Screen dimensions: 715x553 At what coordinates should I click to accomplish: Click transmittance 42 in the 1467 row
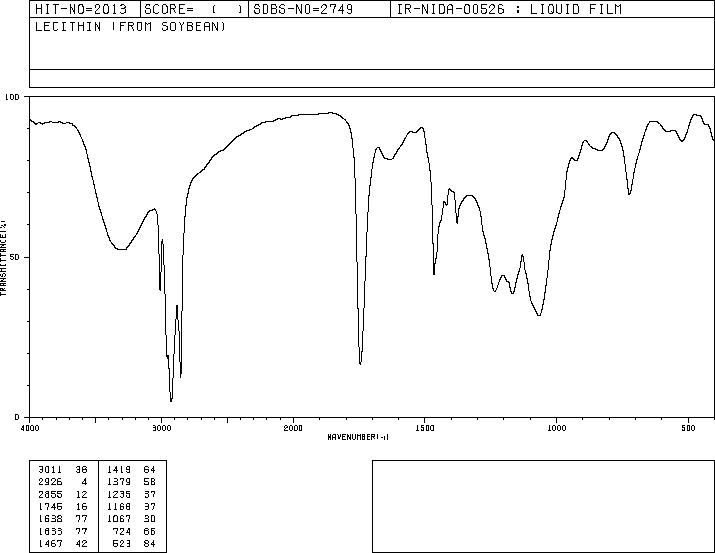(x=81, y=543)
